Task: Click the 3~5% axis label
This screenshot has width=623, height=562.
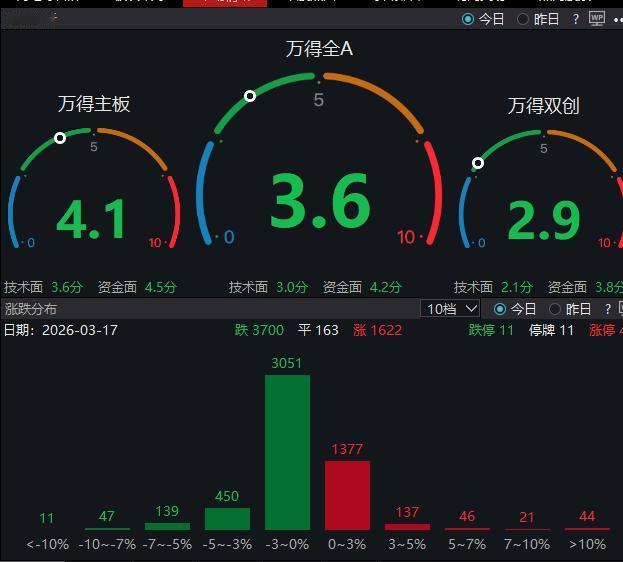Action: click(407, 544)
